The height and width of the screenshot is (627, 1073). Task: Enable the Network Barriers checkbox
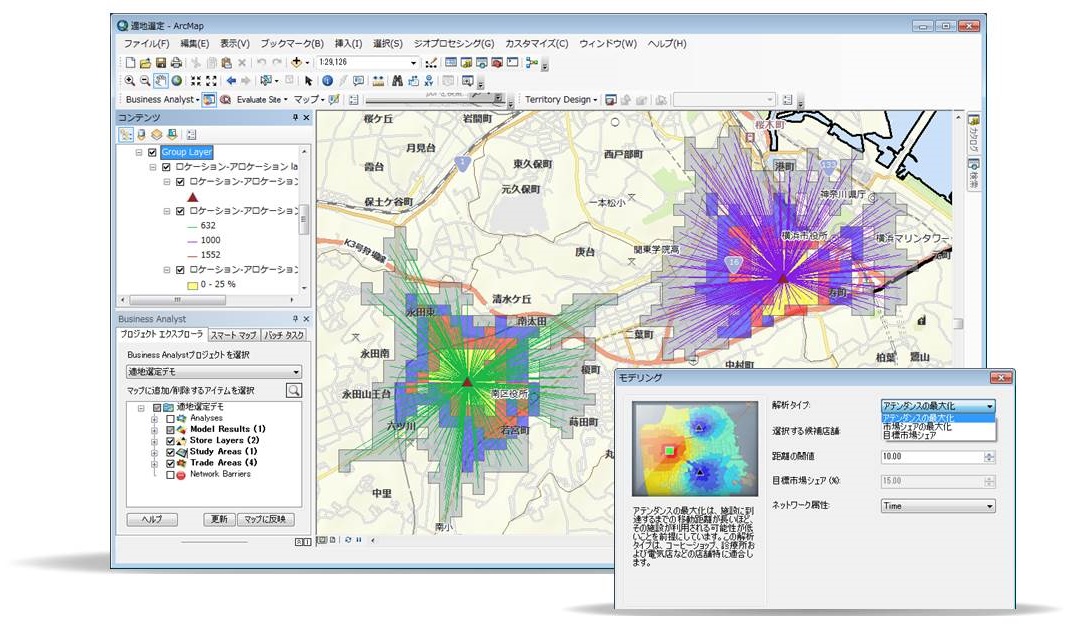click(x=170, y=474)
